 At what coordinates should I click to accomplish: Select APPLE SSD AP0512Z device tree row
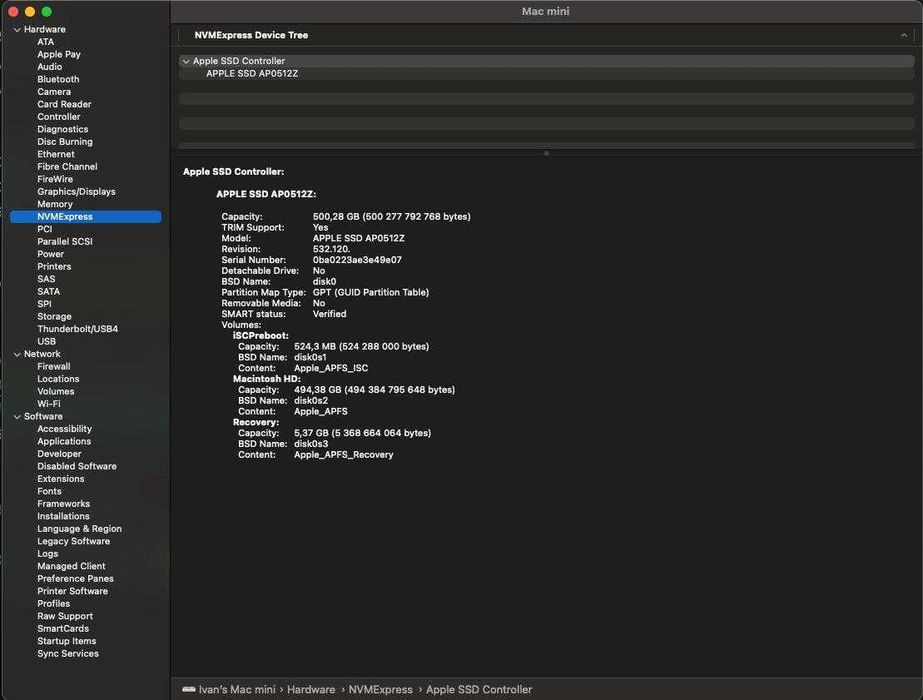(x=546, y=74)
